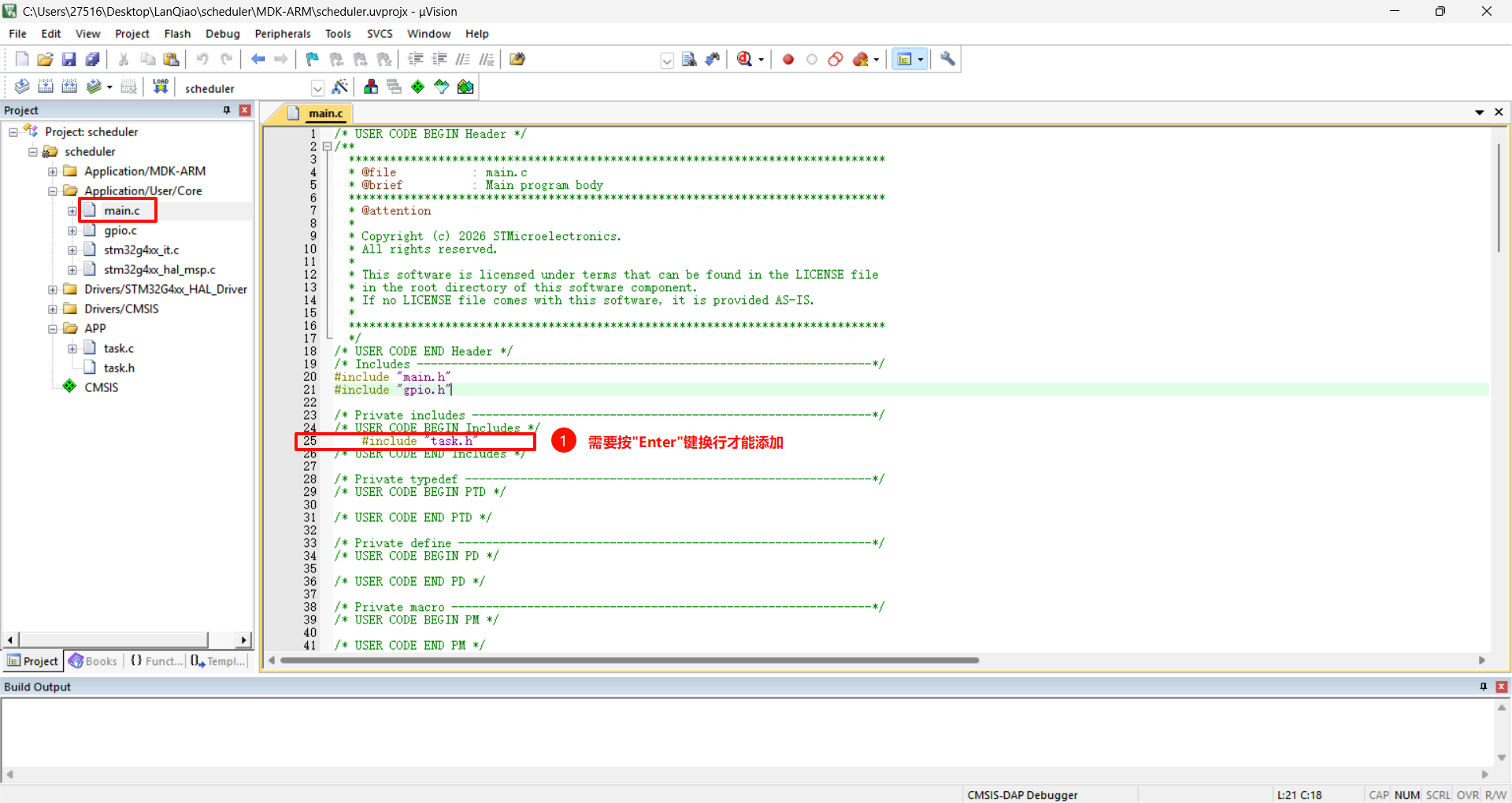Close the active main.c editor tab

click(x=1499, y=113)
